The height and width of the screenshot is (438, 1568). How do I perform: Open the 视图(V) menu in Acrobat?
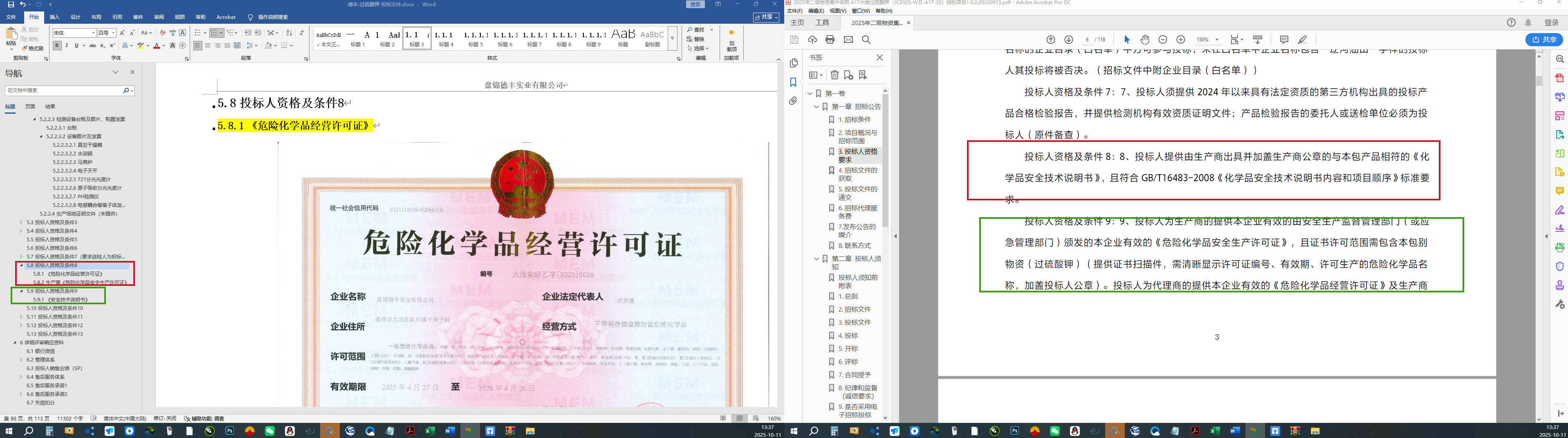[x=838, y=11]
